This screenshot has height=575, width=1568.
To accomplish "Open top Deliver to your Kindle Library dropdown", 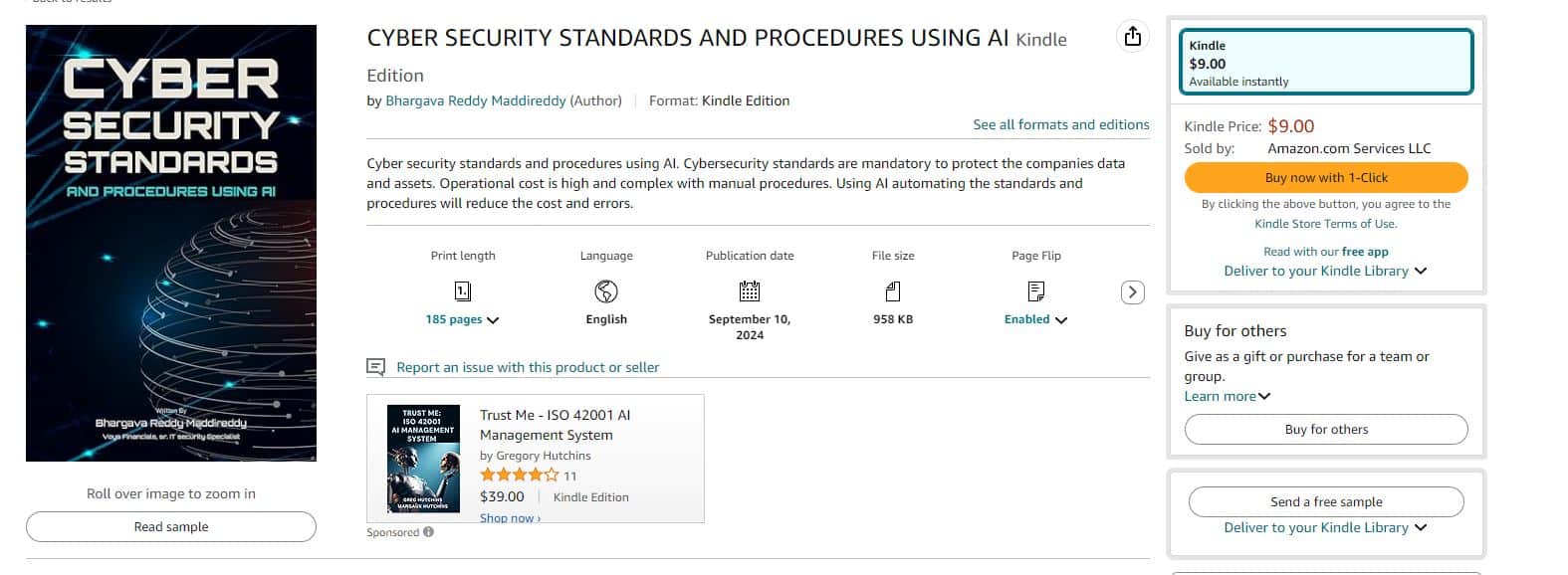I will tap(1326, 271).
